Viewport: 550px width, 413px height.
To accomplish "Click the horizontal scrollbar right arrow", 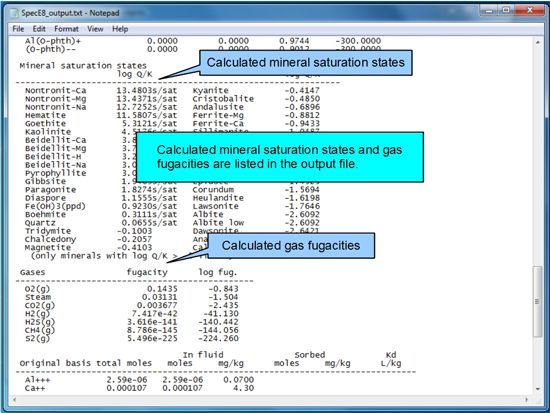I will coord(526,400).
